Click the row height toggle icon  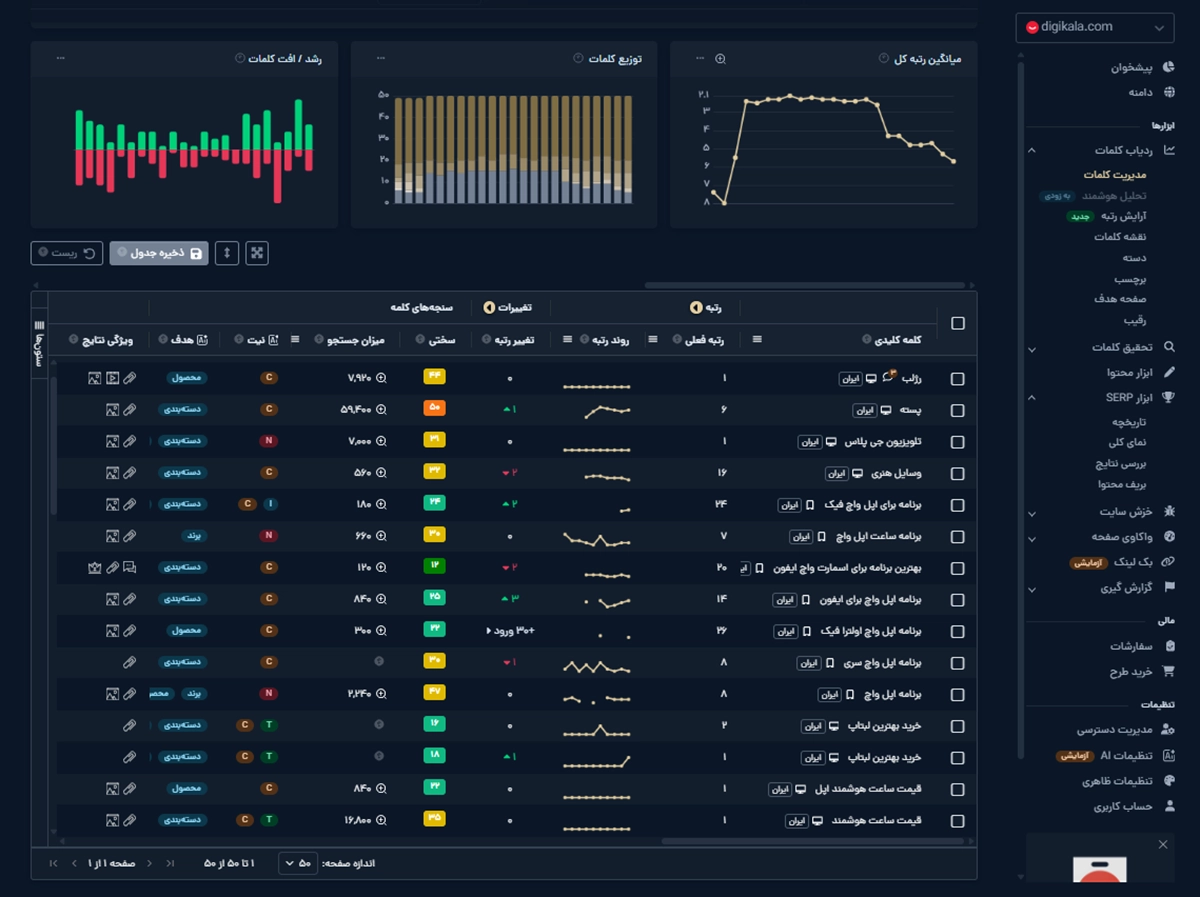[x=227, y=253]
